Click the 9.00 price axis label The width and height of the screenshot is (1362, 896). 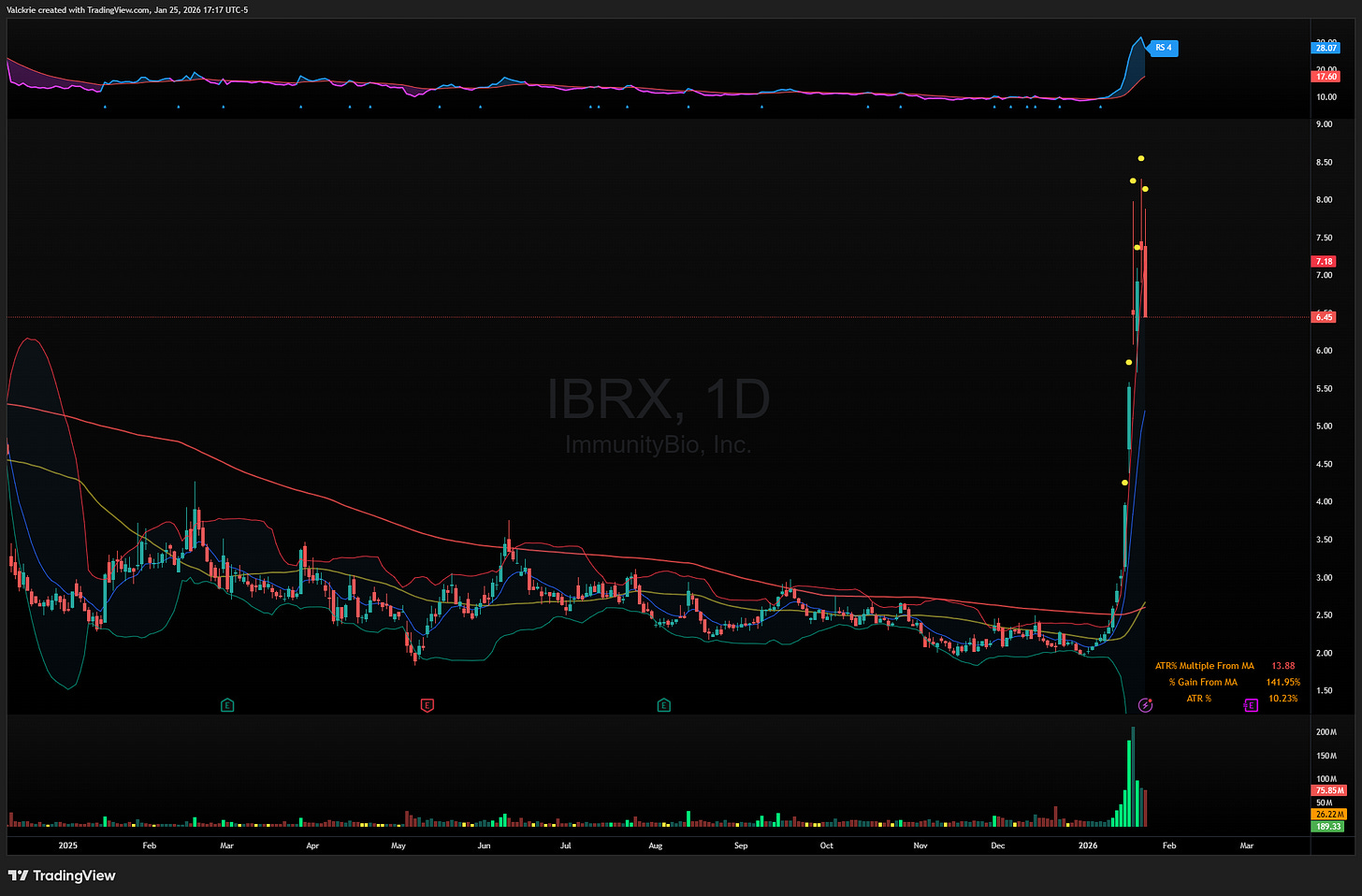[1324, 124]
